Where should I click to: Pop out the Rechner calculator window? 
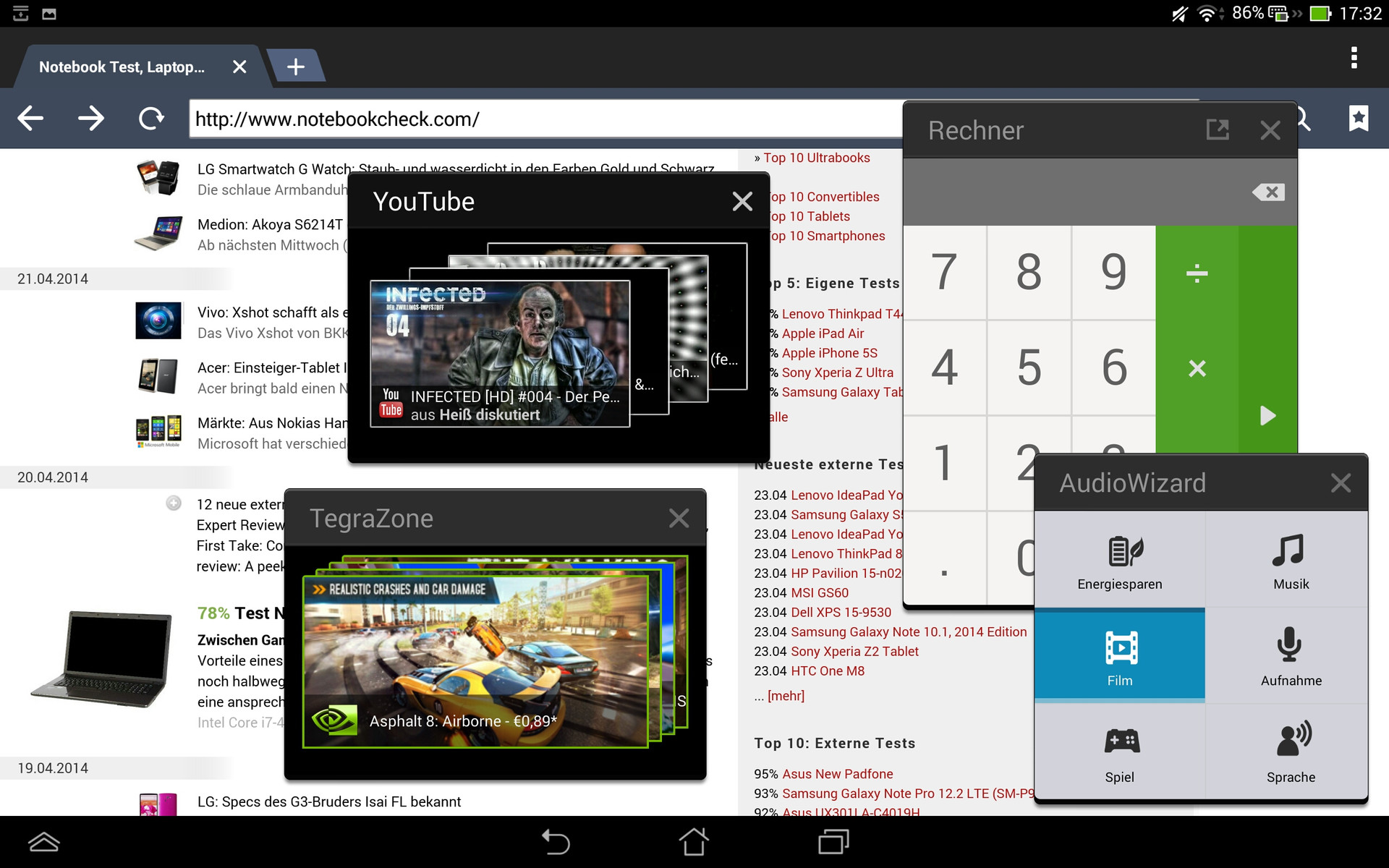[1218, 130]
